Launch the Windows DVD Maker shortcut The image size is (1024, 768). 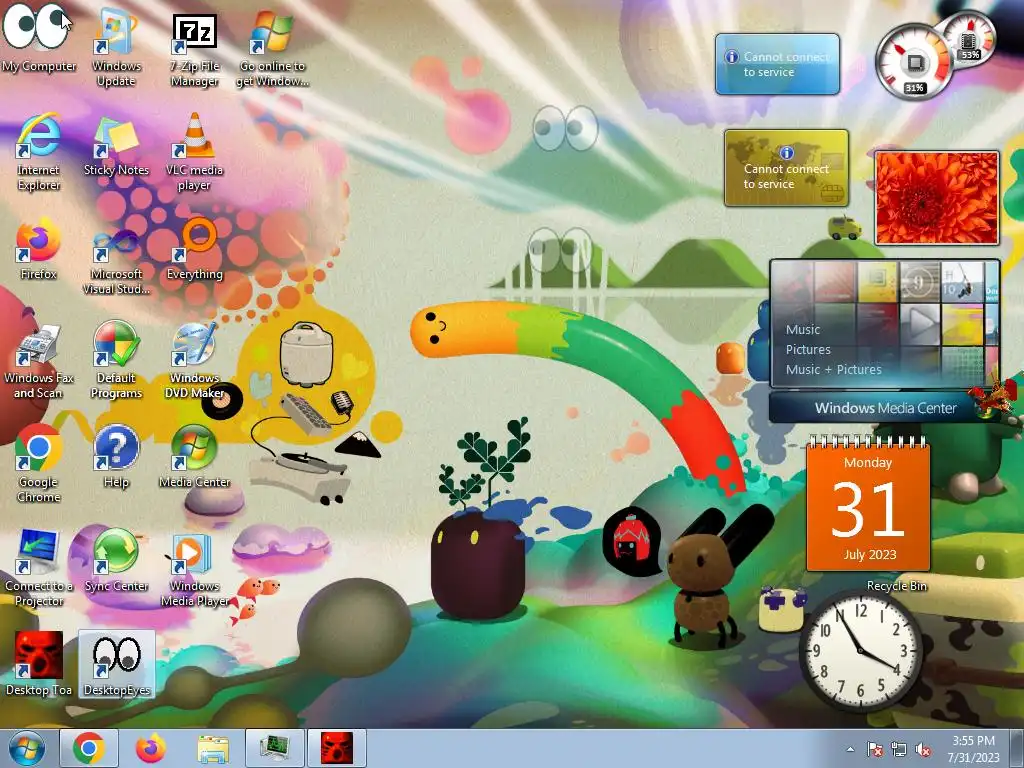(194, 360)
